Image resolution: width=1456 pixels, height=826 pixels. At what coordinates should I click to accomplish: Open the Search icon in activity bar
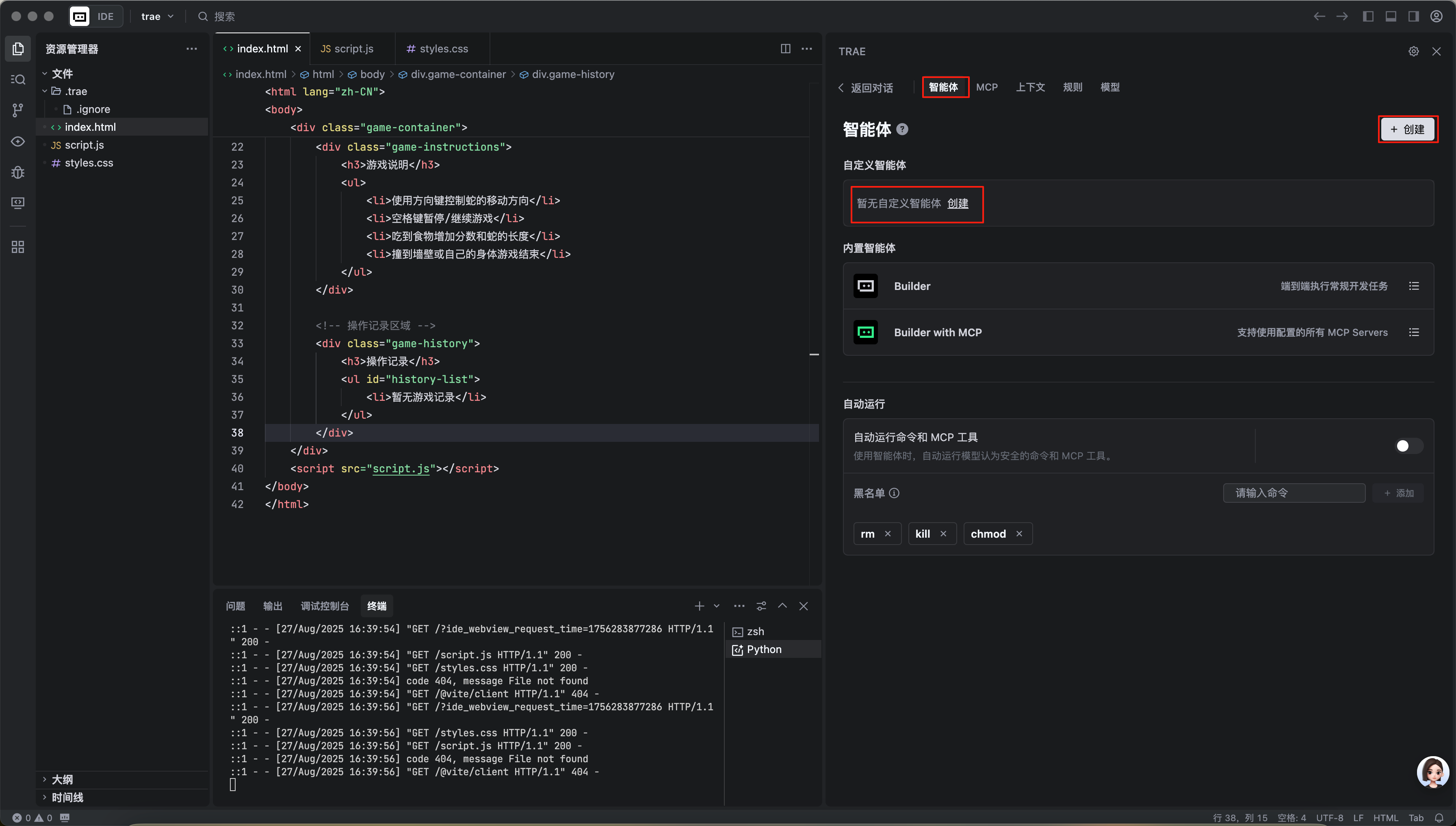coord(17,80)
